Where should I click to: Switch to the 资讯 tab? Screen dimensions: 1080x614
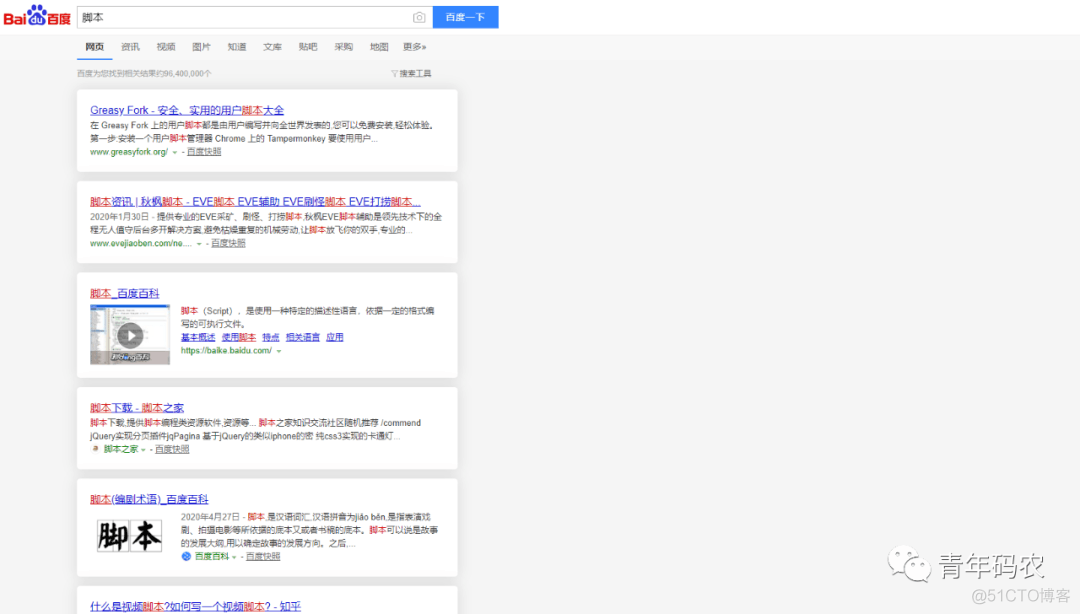[x=130, y=47]
